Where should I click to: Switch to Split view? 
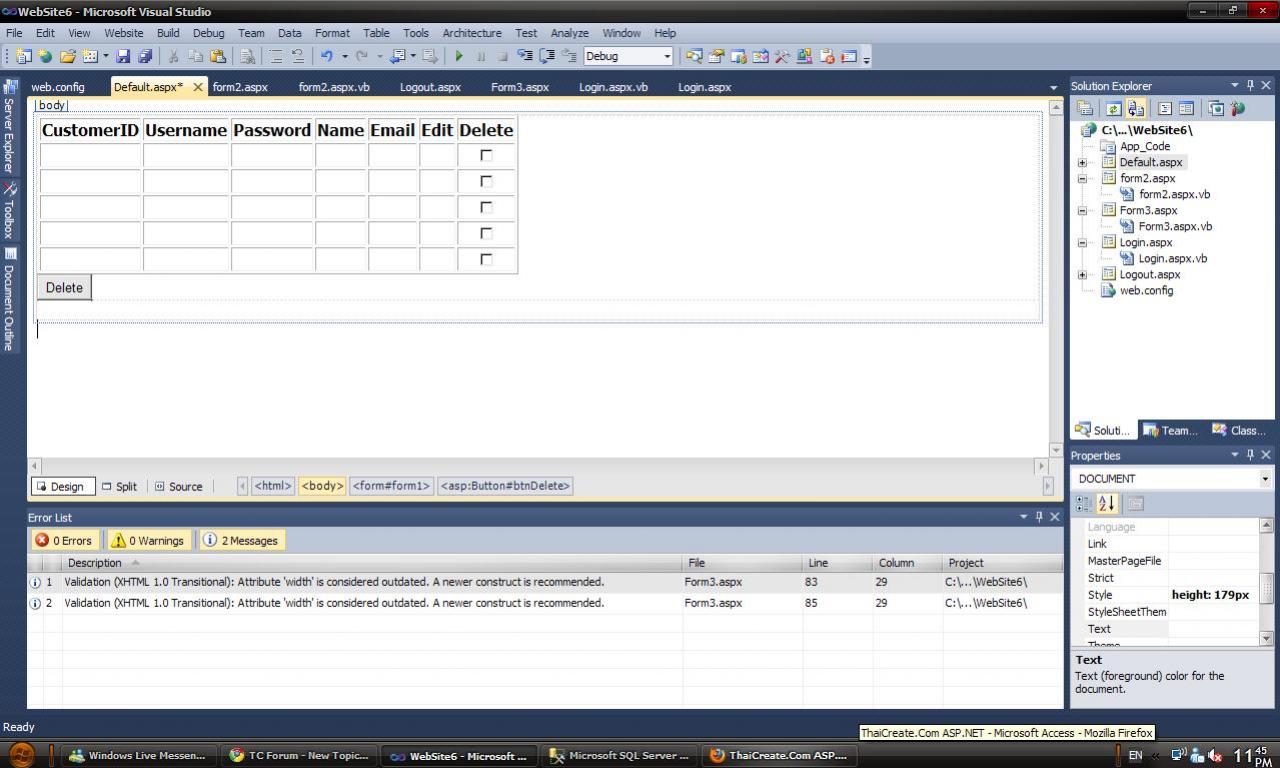point(119,486)
